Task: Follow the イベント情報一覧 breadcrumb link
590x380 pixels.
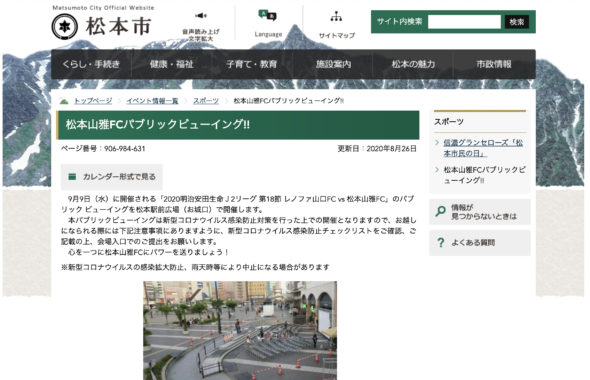Action: click(152, 101)
